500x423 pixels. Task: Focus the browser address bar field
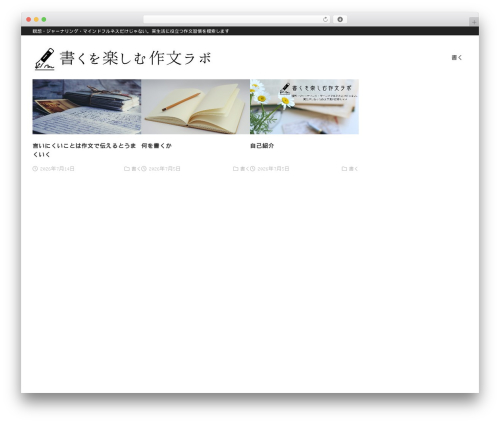[237, 20]
